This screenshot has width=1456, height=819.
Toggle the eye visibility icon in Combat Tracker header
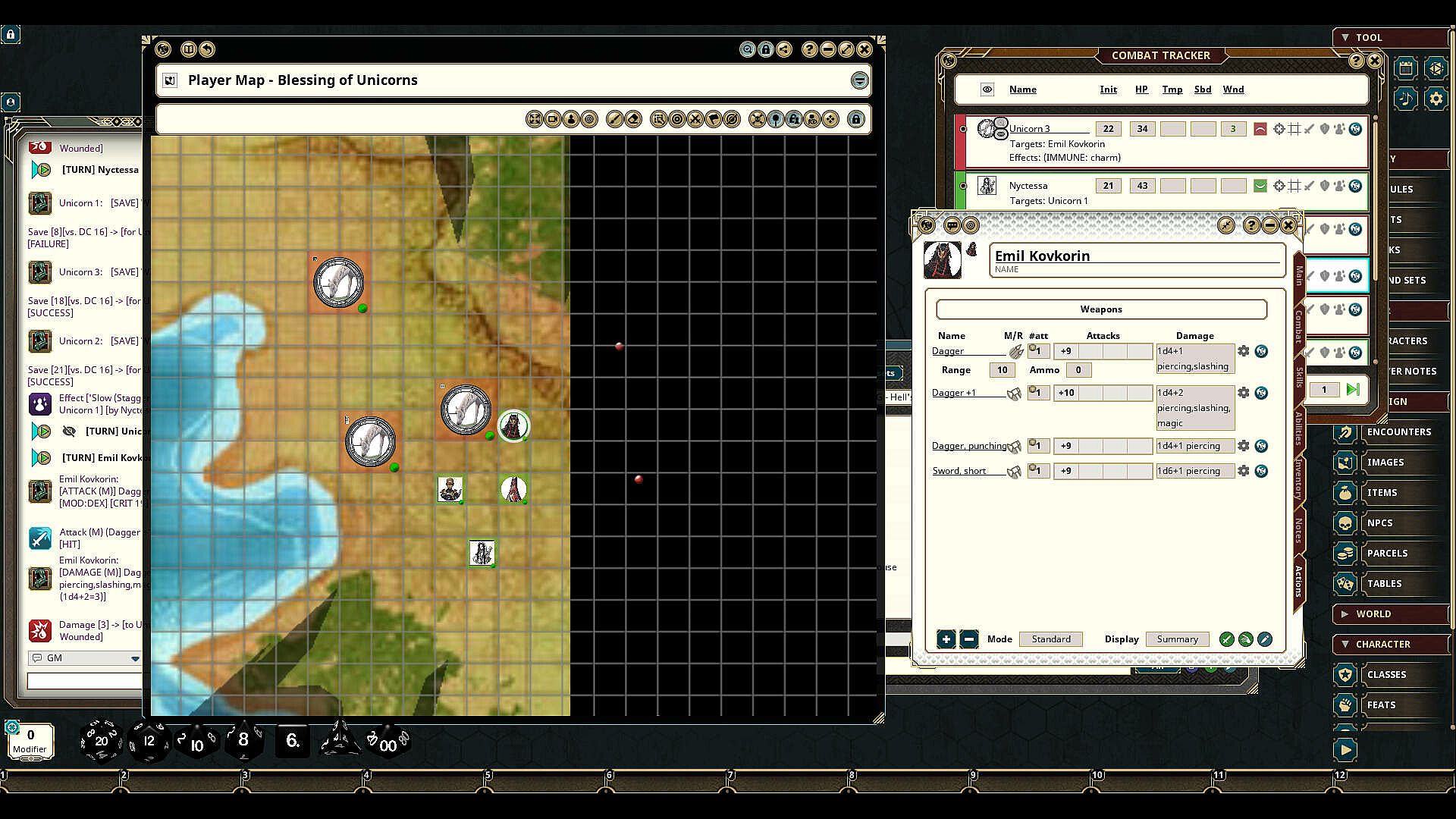987,89
